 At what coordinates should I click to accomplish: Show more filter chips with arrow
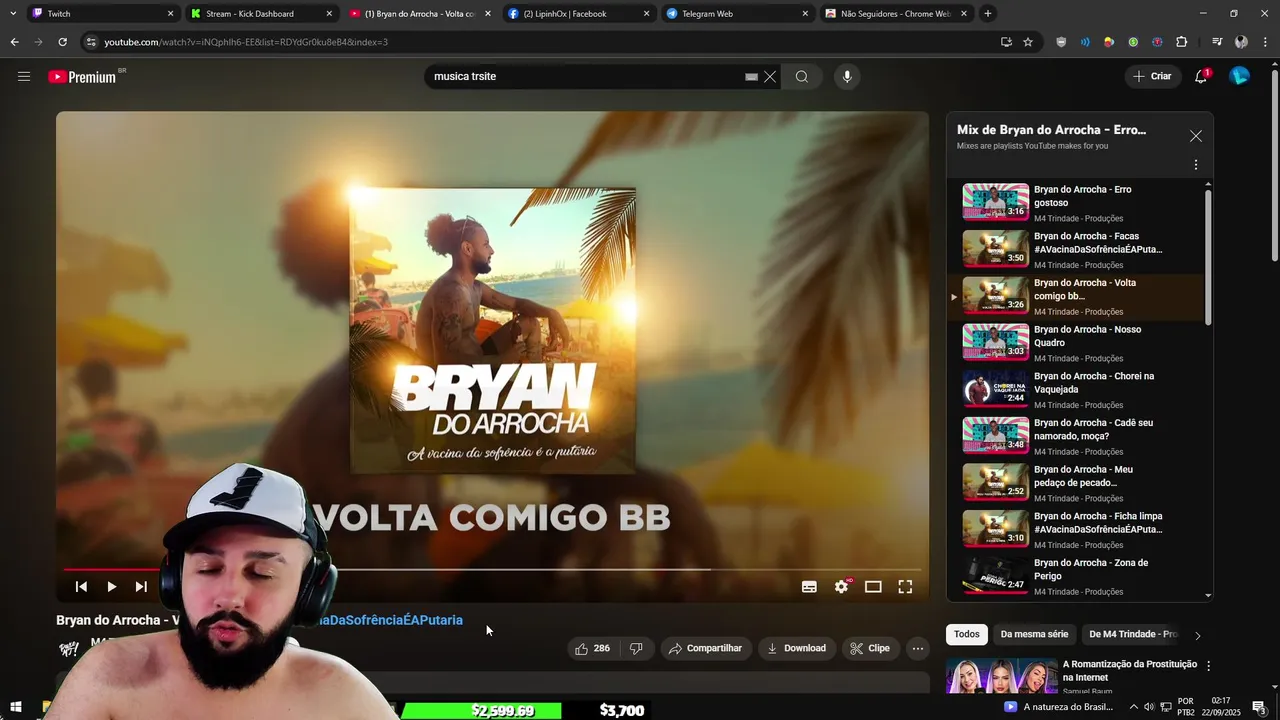pos(1197,635)
